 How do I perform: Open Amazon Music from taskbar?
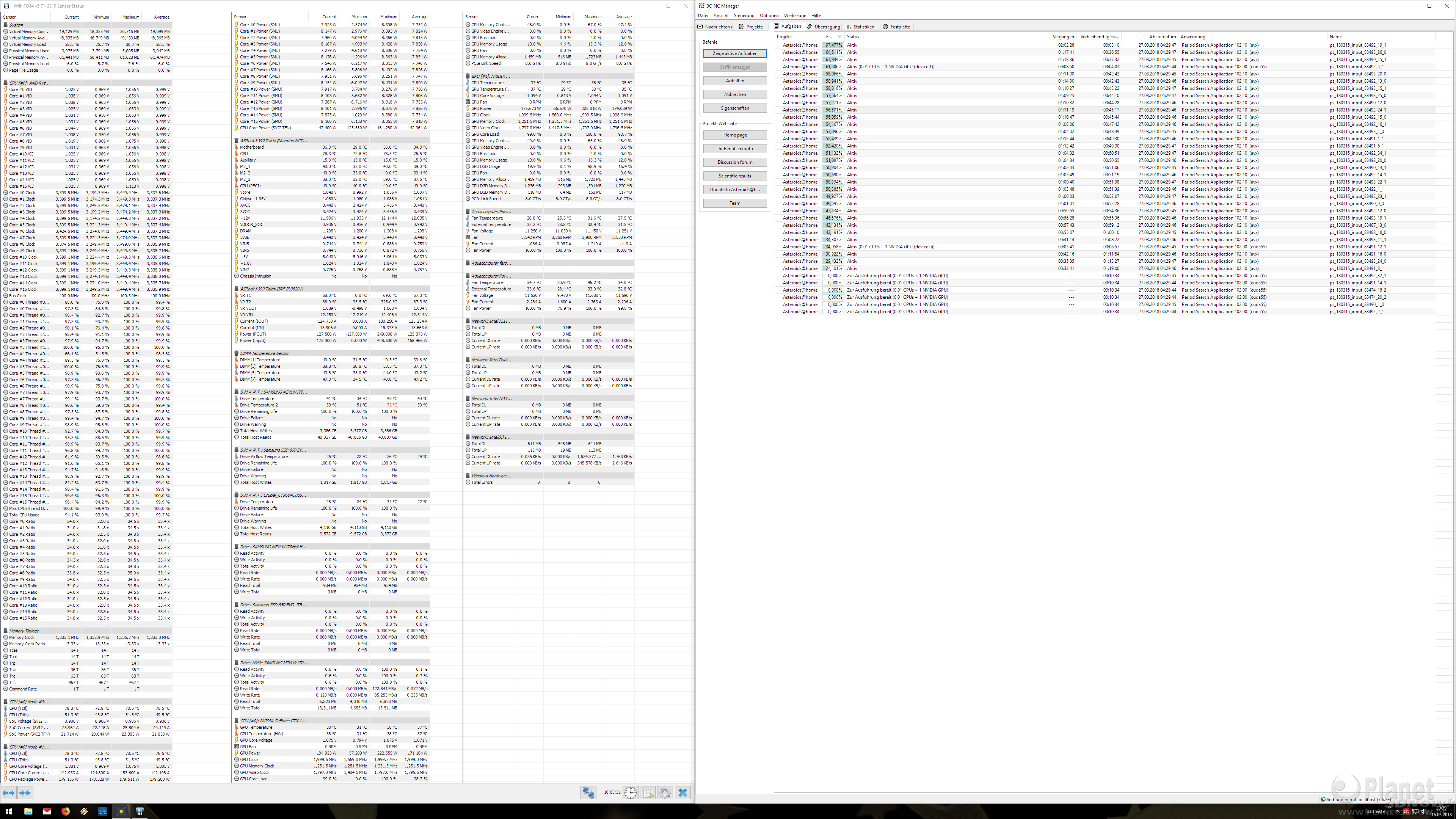point(103,811)
